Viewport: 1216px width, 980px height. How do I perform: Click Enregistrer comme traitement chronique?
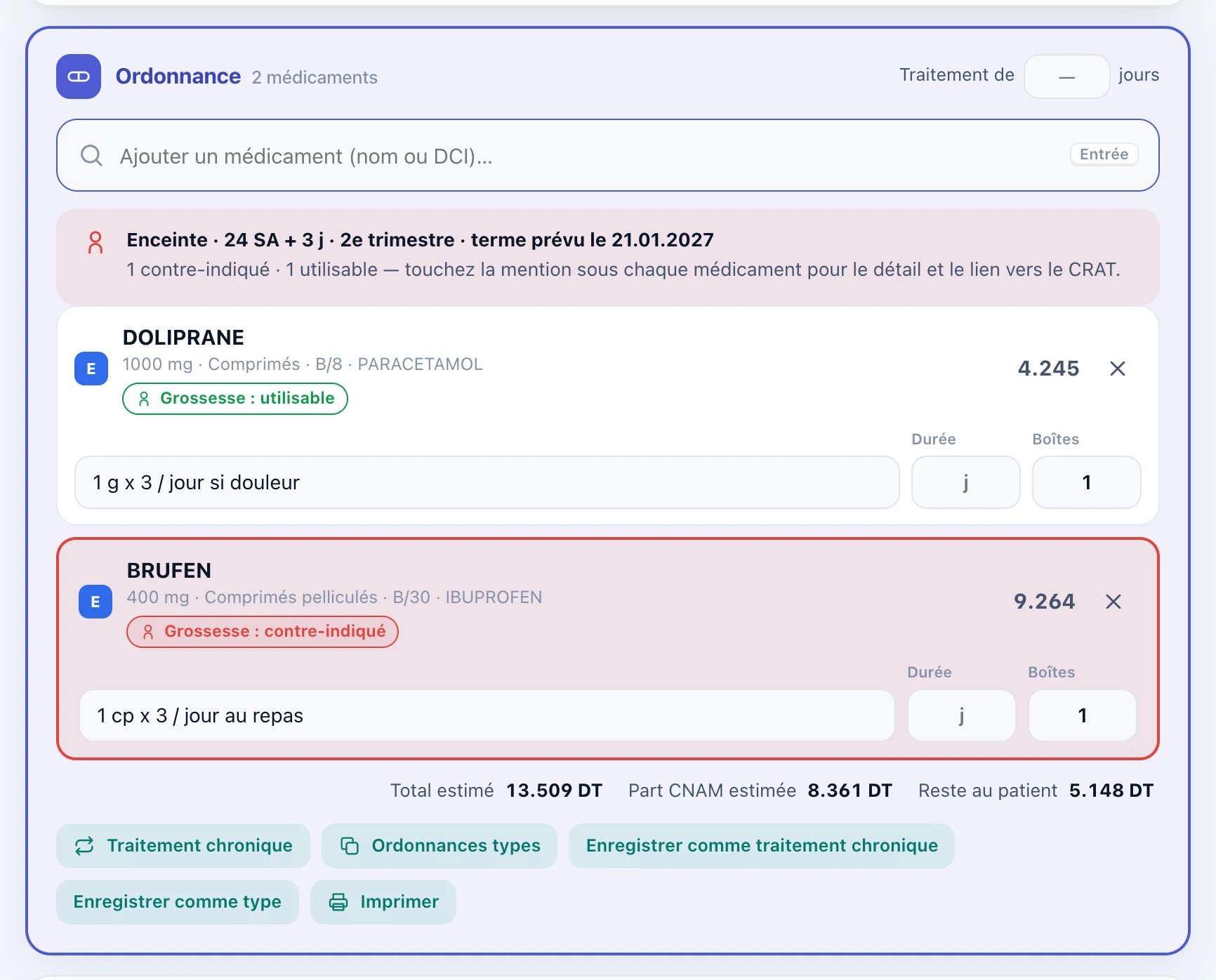point(762,846)
